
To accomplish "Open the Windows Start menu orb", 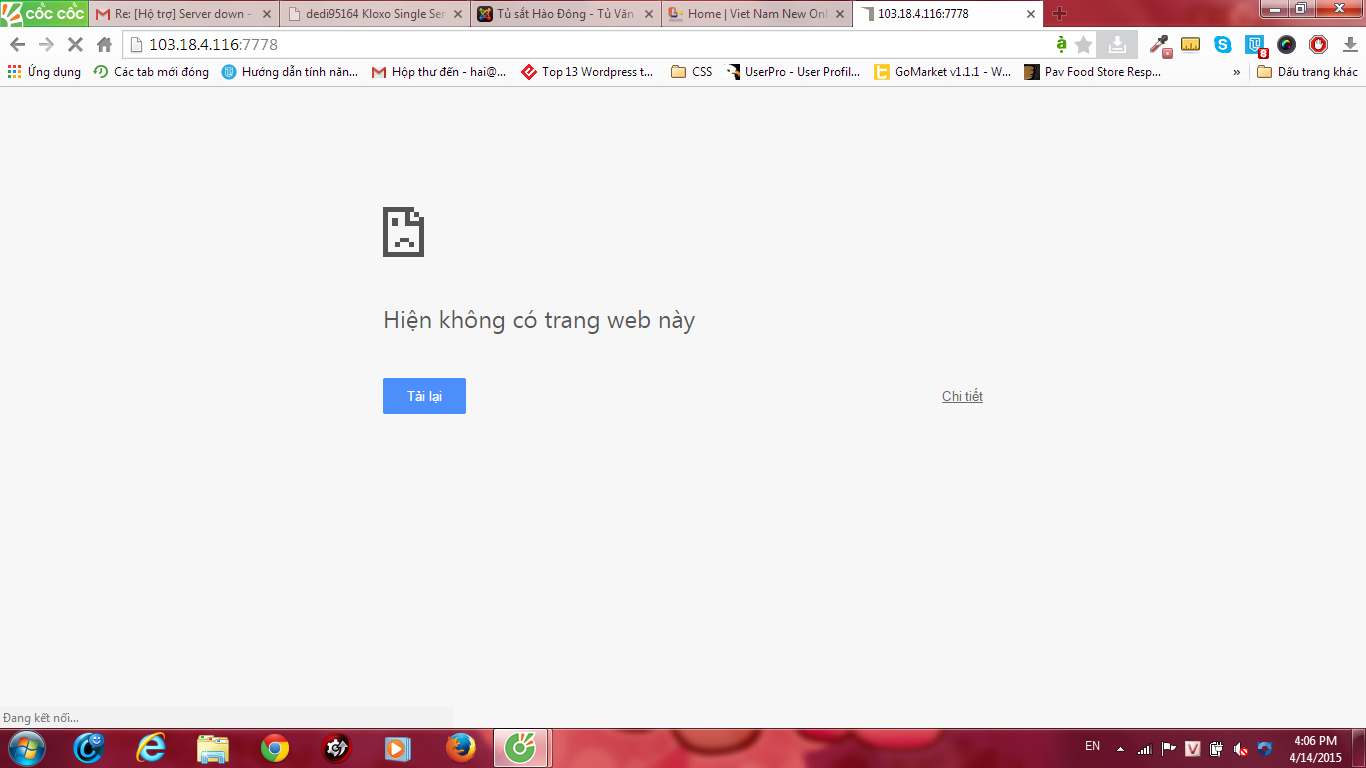I will pos(26,748).
